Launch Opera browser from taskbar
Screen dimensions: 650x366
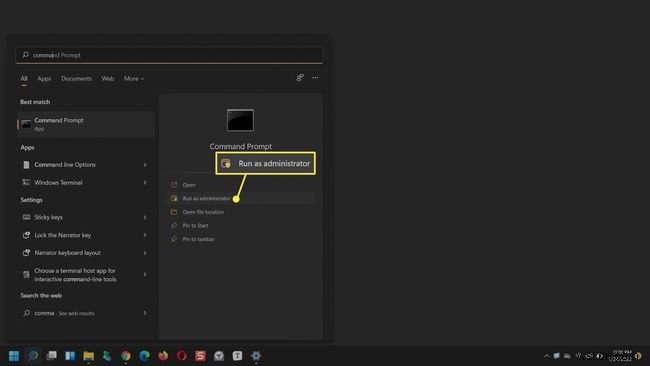coord(182,356)
